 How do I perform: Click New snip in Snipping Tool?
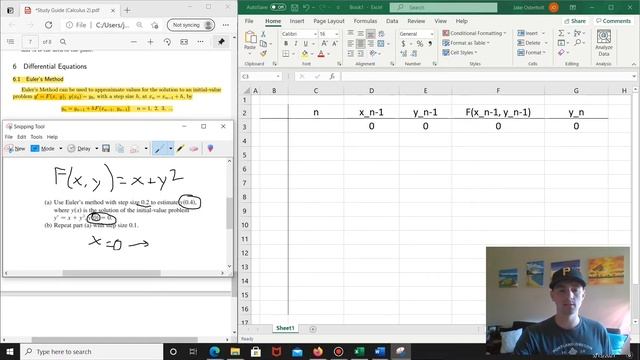[x=16, y=149]
